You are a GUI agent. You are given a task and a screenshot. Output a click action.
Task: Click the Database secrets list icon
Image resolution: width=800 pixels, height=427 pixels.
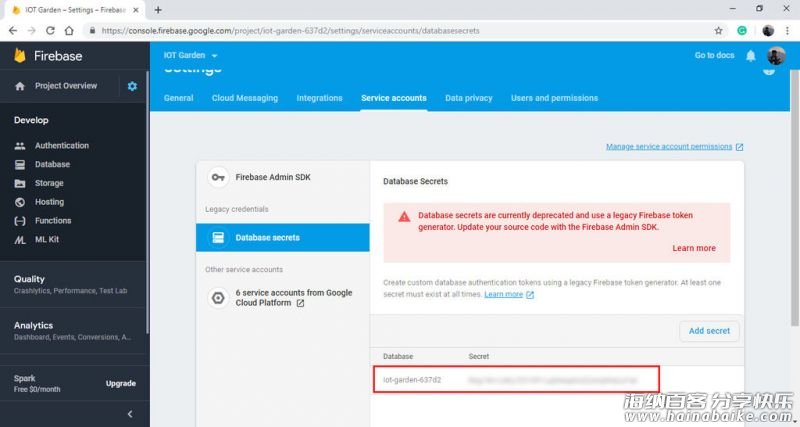218,237
